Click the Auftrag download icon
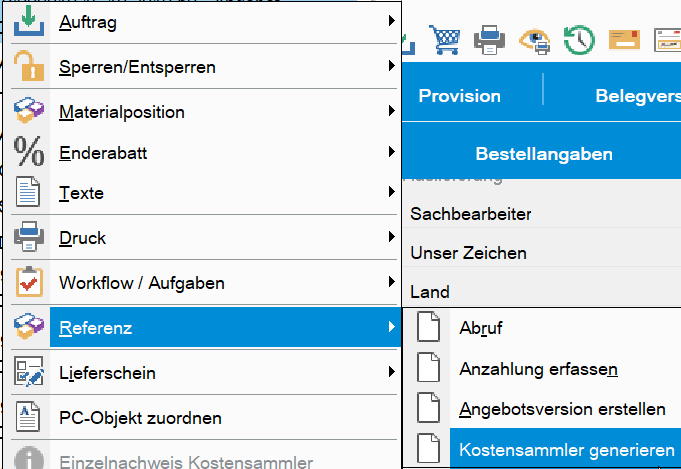 pyautogui.click(x=30, y=22)
